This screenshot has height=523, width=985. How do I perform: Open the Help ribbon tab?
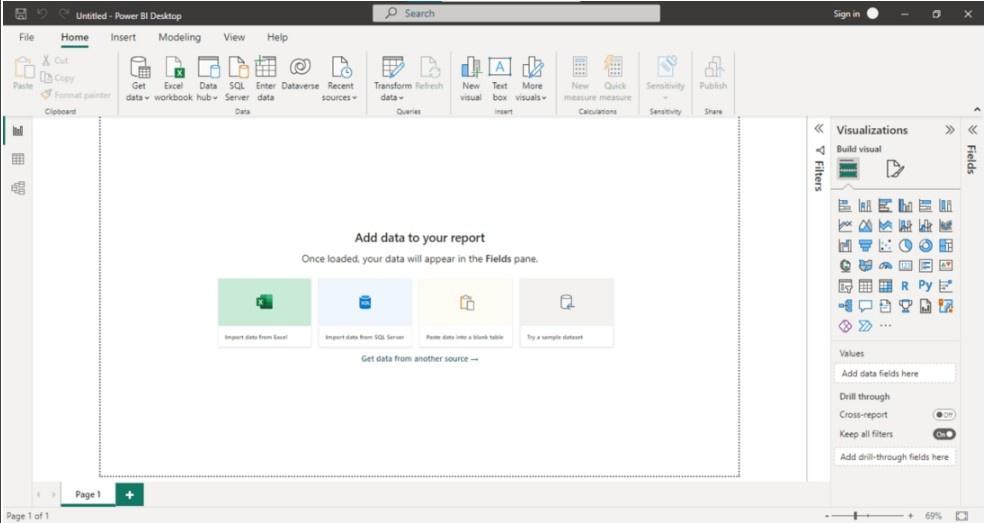277,37
